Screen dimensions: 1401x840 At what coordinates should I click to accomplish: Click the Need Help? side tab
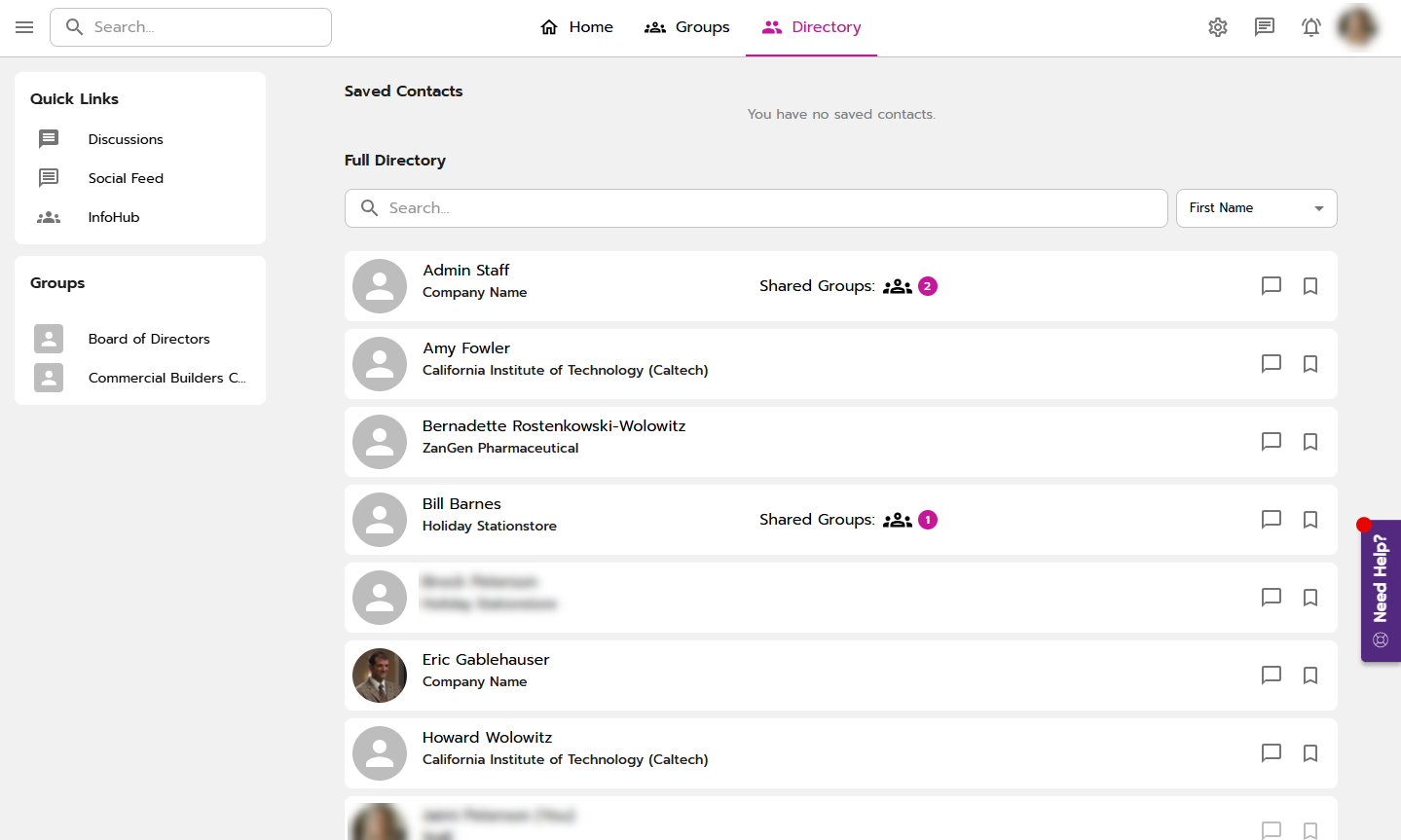tap(1381, 591)
